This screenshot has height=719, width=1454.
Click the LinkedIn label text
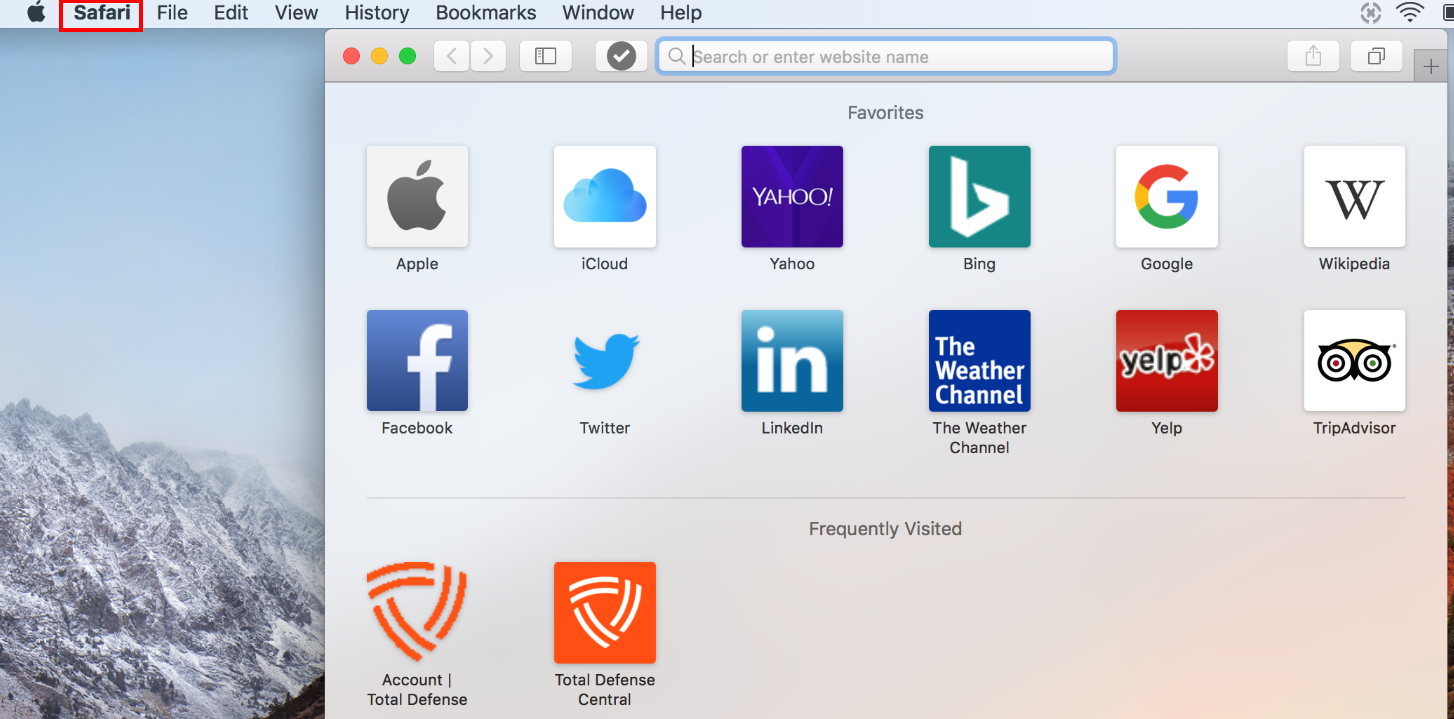click(792, 428)
